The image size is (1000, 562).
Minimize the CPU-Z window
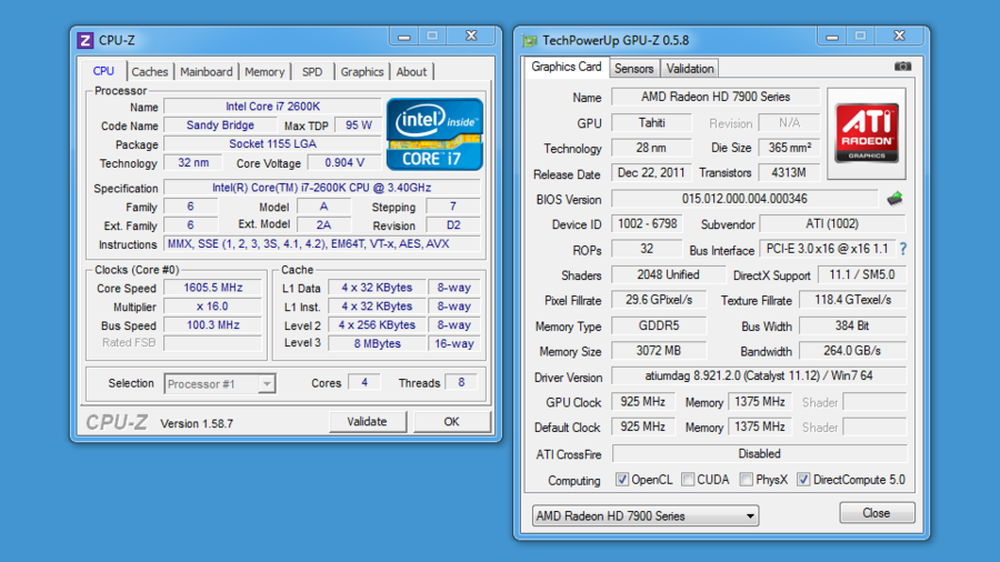(404, 36)
